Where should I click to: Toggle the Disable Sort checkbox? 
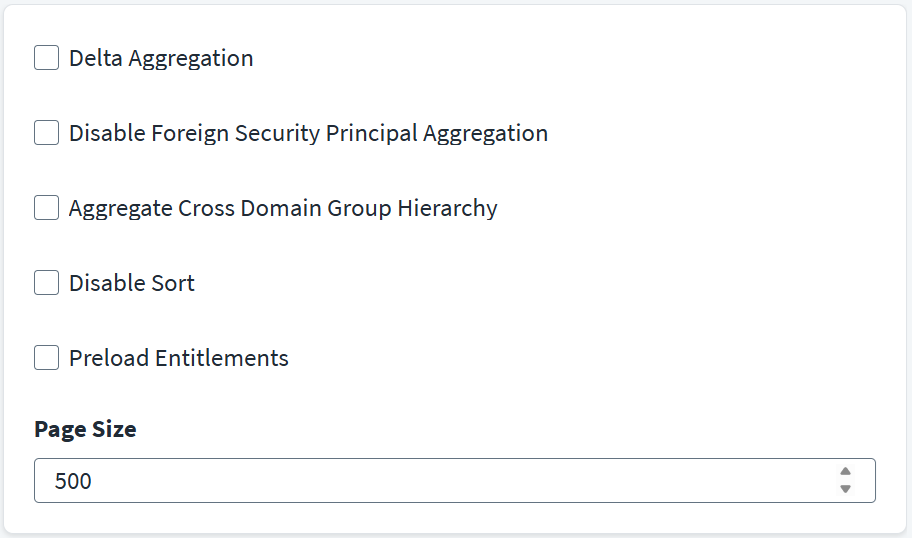click(47, 283)
